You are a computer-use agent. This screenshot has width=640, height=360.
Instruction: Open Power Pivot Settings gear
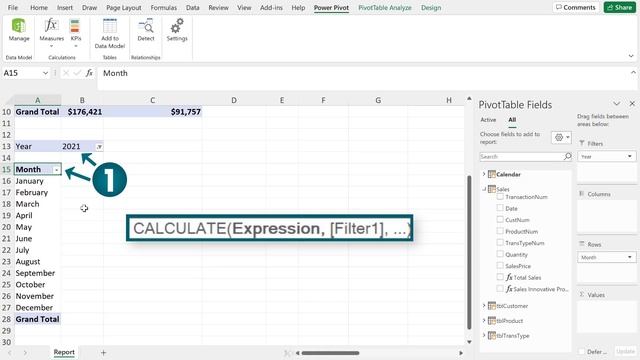pos(177,26)
